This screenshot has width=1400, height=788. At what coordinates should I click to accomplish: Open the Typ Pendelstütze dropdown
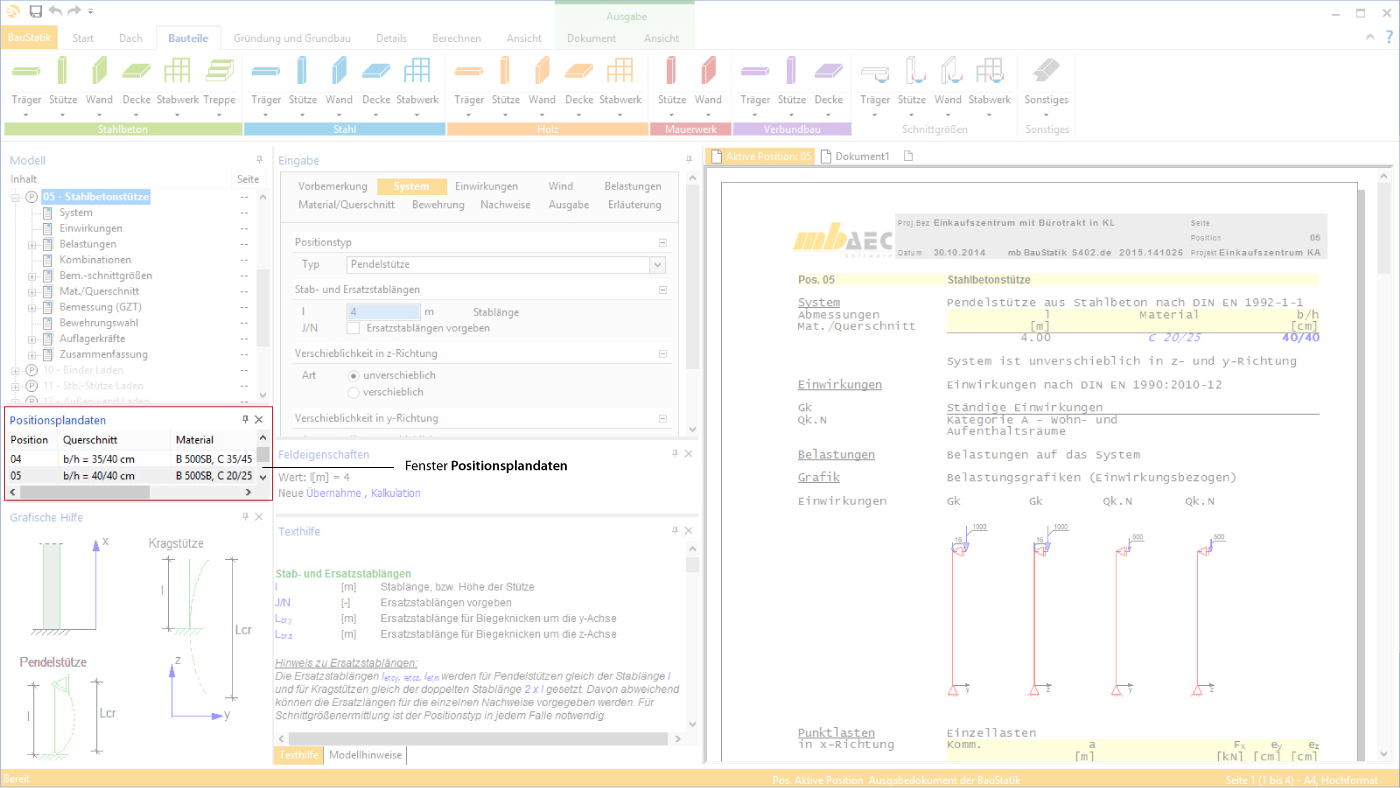tap(657, 265)
